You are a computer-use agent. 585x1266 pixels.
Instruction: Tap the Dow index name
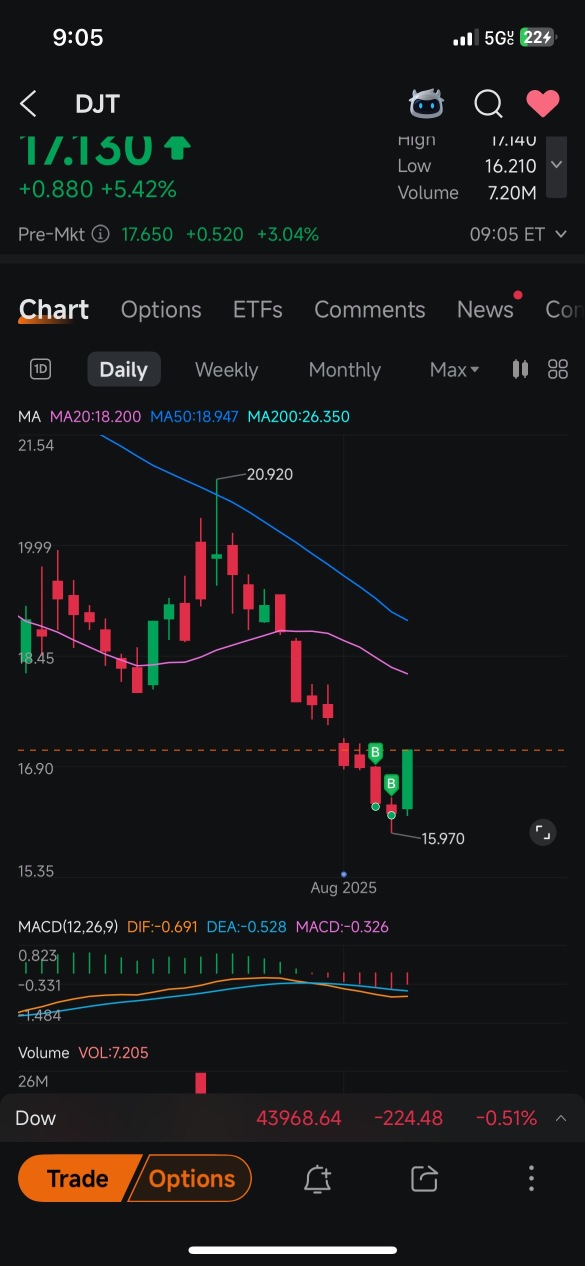pyautogui.click(x=36, y=1118)
